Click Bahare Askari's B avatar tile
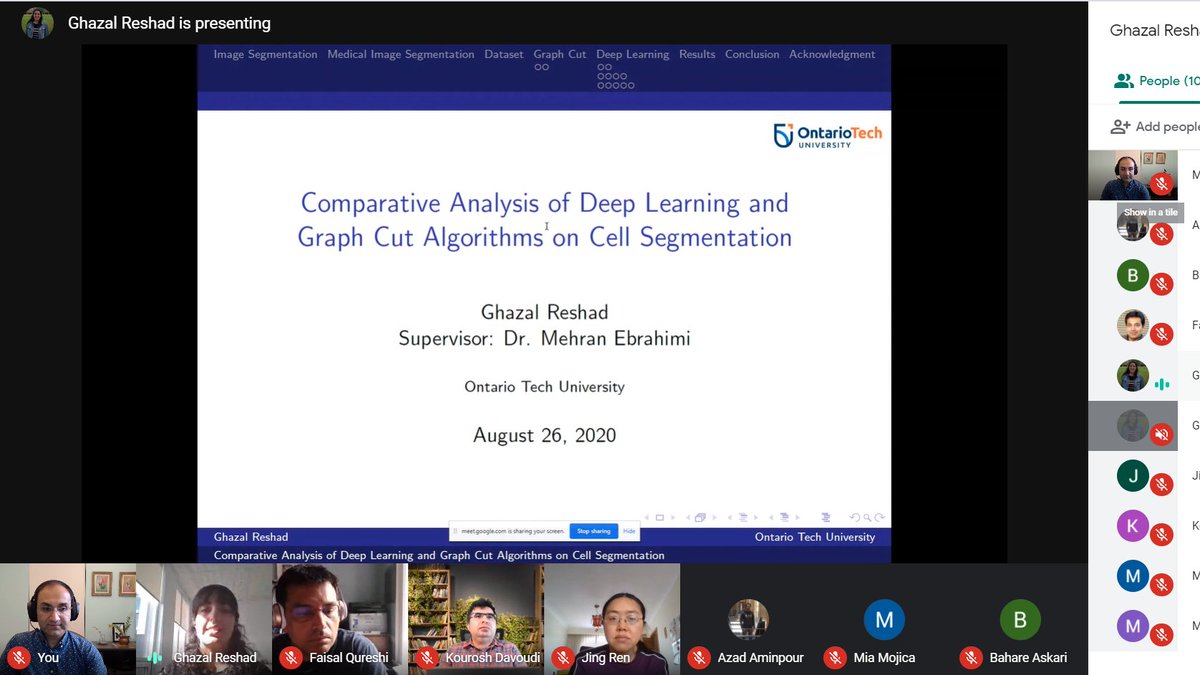 [x=1020, y=620]
